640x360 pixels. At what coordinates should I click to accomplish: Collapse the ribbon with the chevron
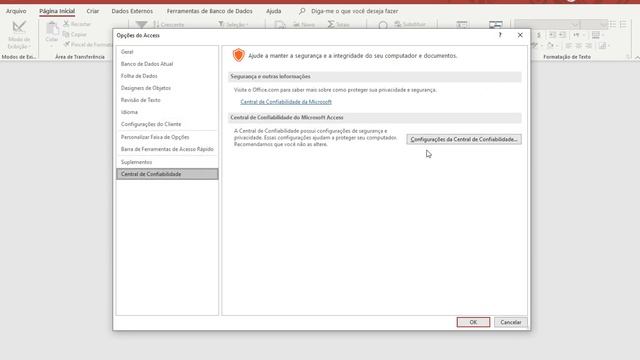pos(637,58)
